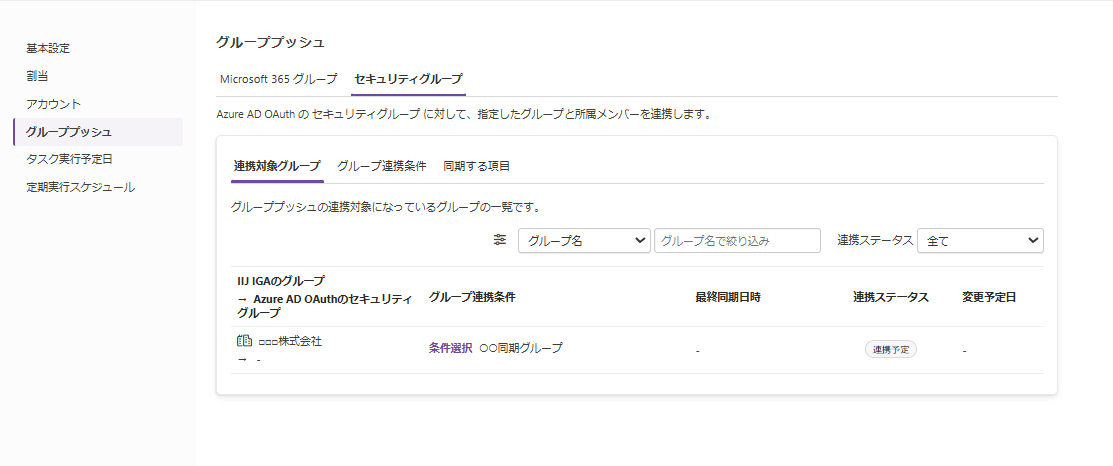Click the building icon beside □□□株式会社
This screenshot has width=1113, height=466.
click(x=244, y=341)
